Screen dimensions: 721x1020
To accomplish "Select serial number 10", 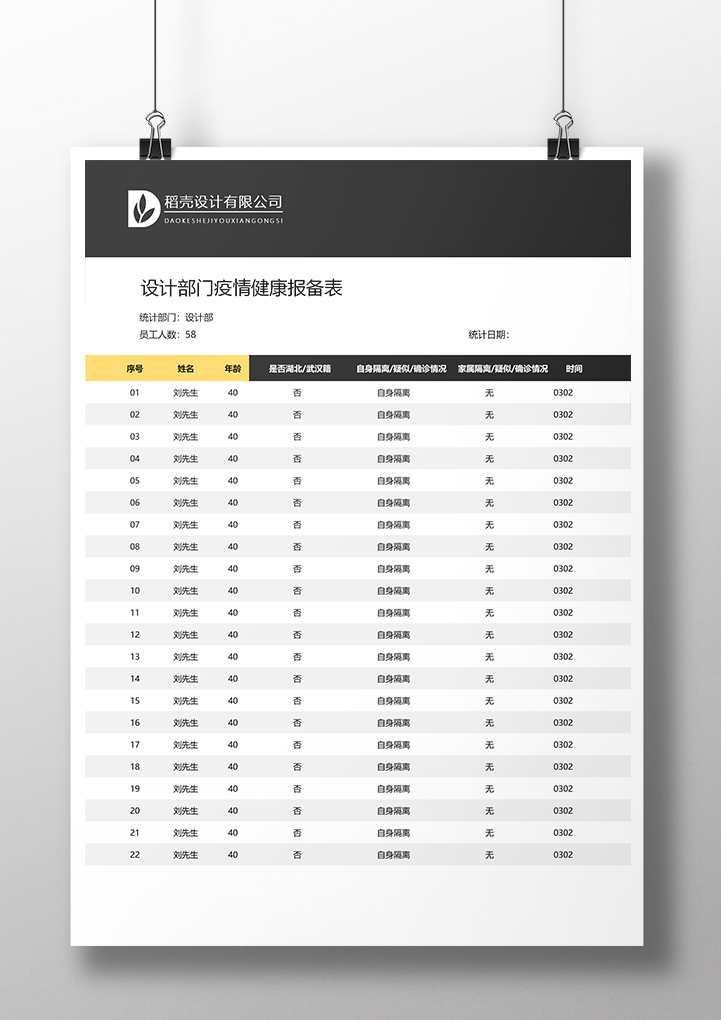I will 135,591.
